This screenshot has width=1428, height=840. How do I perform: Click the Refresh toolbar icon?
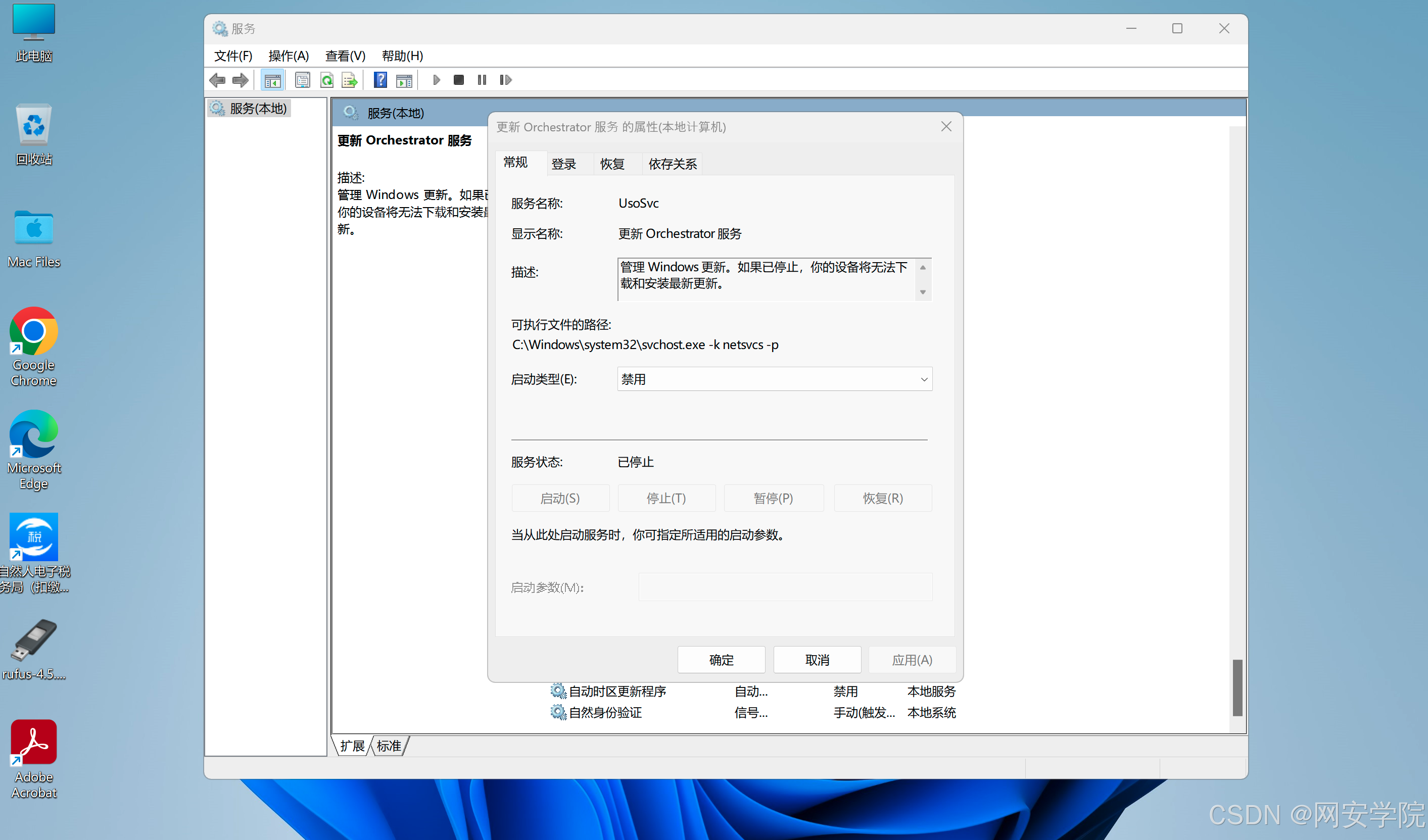[327, 80]
